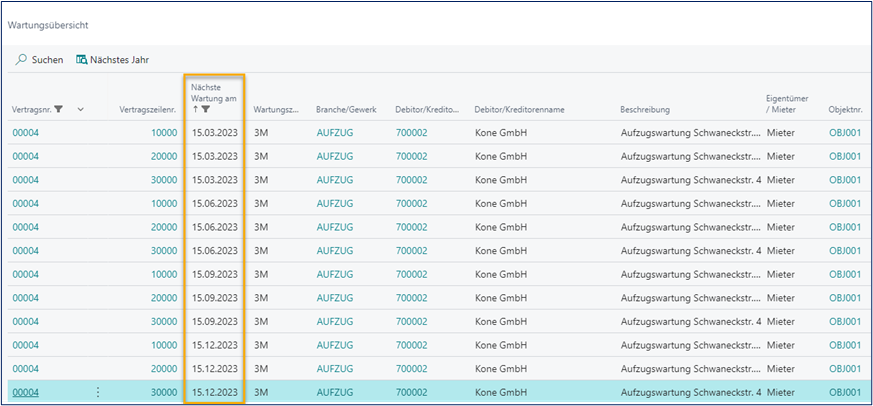This screenshot has width=873, height=406.
Task: Open contract 00004 on line 30000 dated 15.06.2023
Action: pyautogui.click(x=26, y=251)
